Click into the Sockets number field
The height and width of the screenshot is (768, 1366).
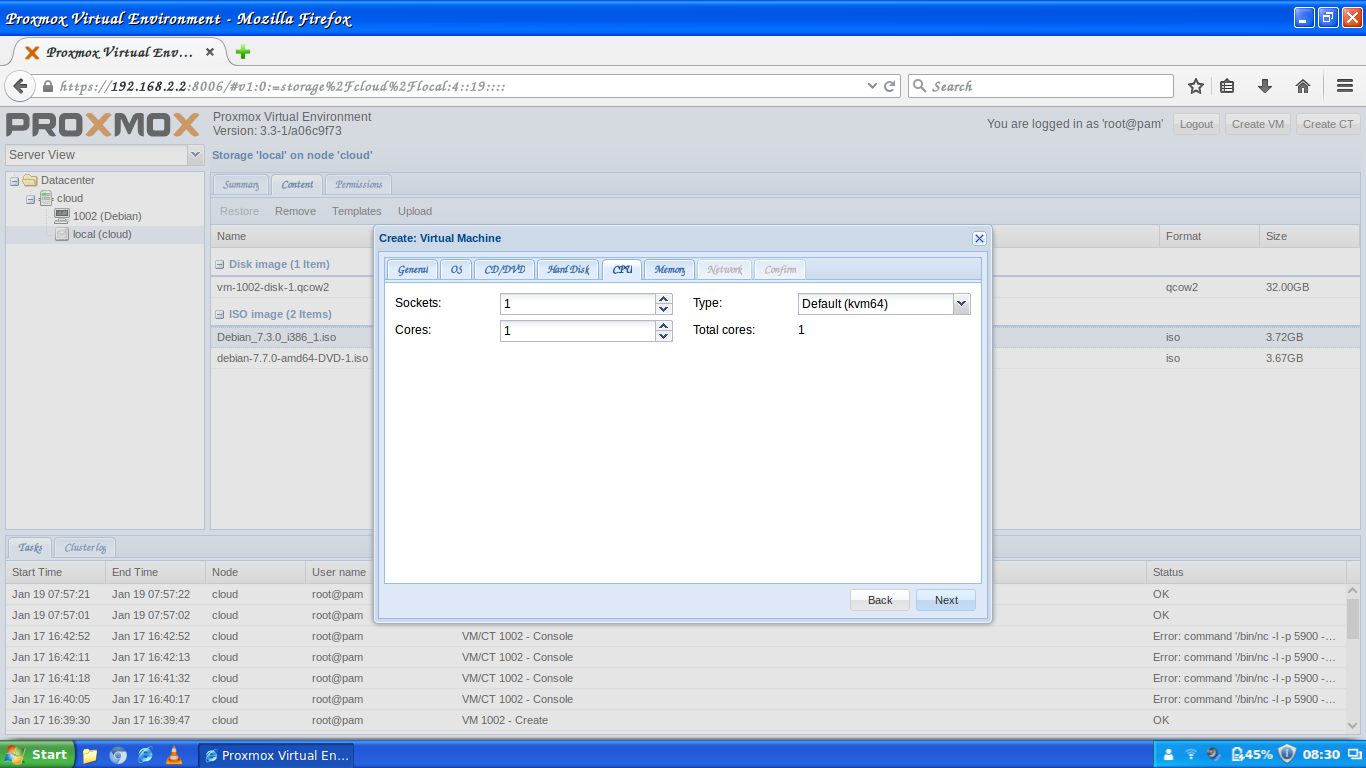[578, 303]
